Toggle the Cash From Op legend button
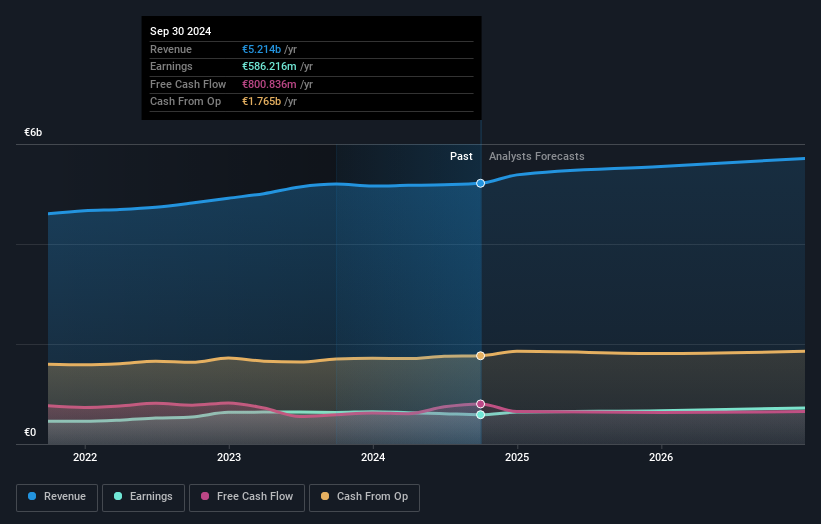The width and height of the screenshot is (821, 524). click(364, 497)
